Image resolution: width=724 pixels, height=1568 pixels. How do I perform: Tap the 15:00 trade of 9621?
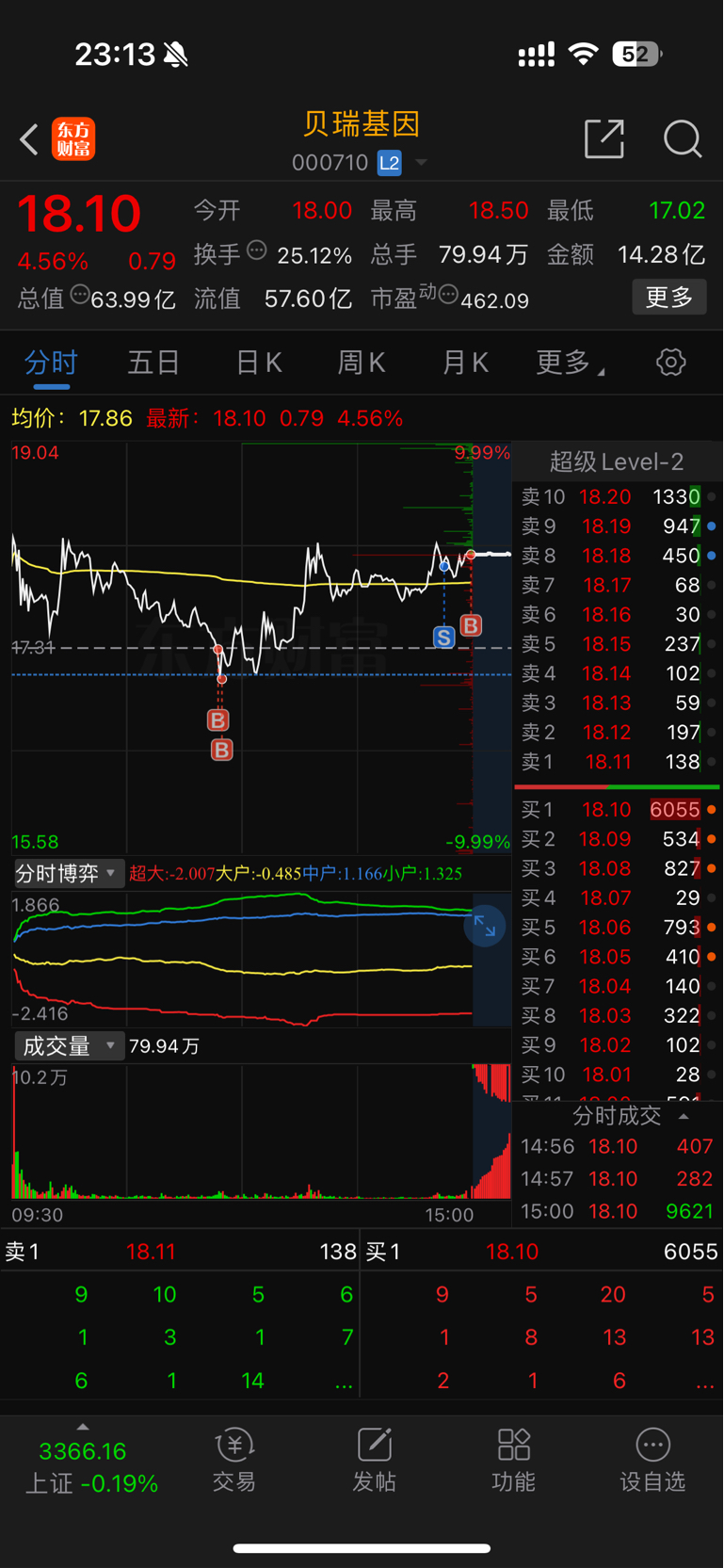coord(617,1212)
